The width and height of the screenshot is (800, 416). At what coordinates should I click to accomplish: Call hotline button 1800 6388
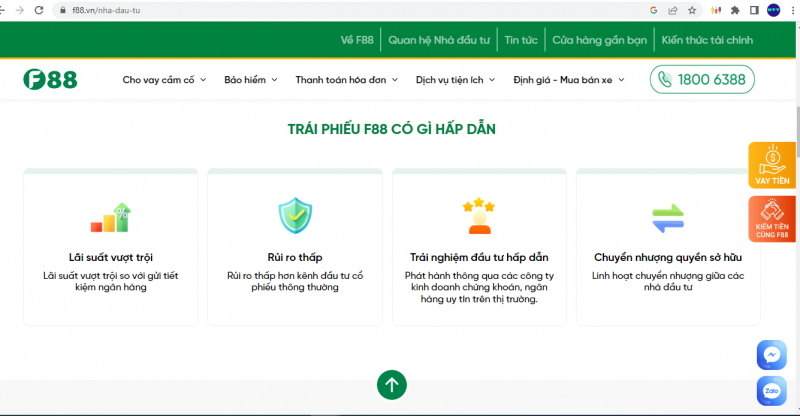[x=702, y=80]
